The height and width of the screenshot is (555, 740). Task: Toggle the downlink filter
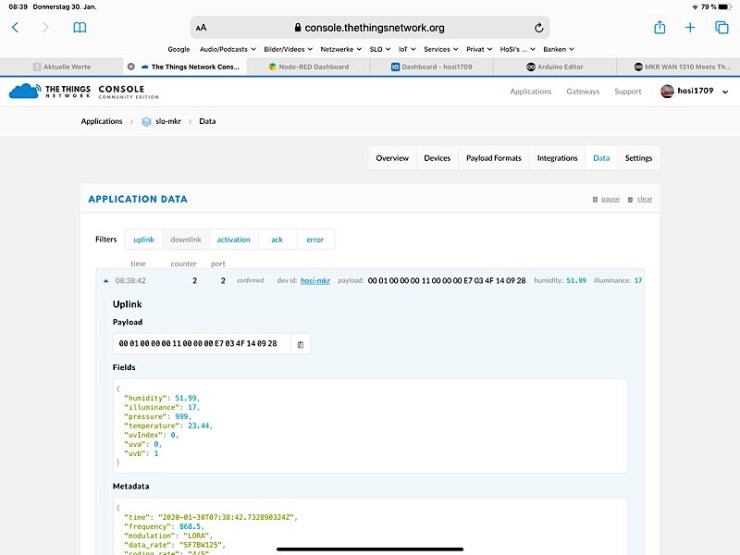(x=186, y=239)
